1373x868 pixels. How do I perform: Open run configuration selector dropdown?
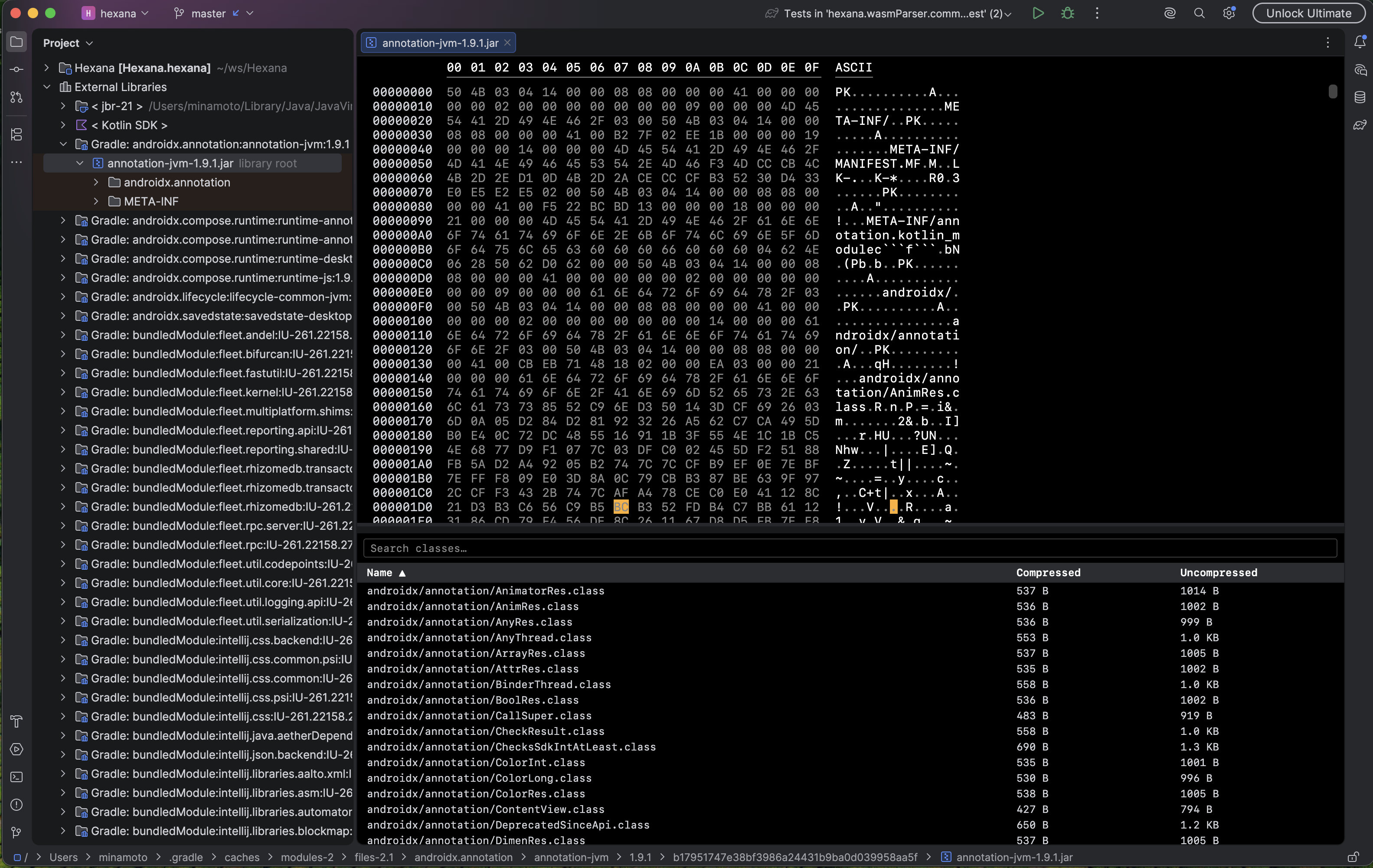pos(888,13)
